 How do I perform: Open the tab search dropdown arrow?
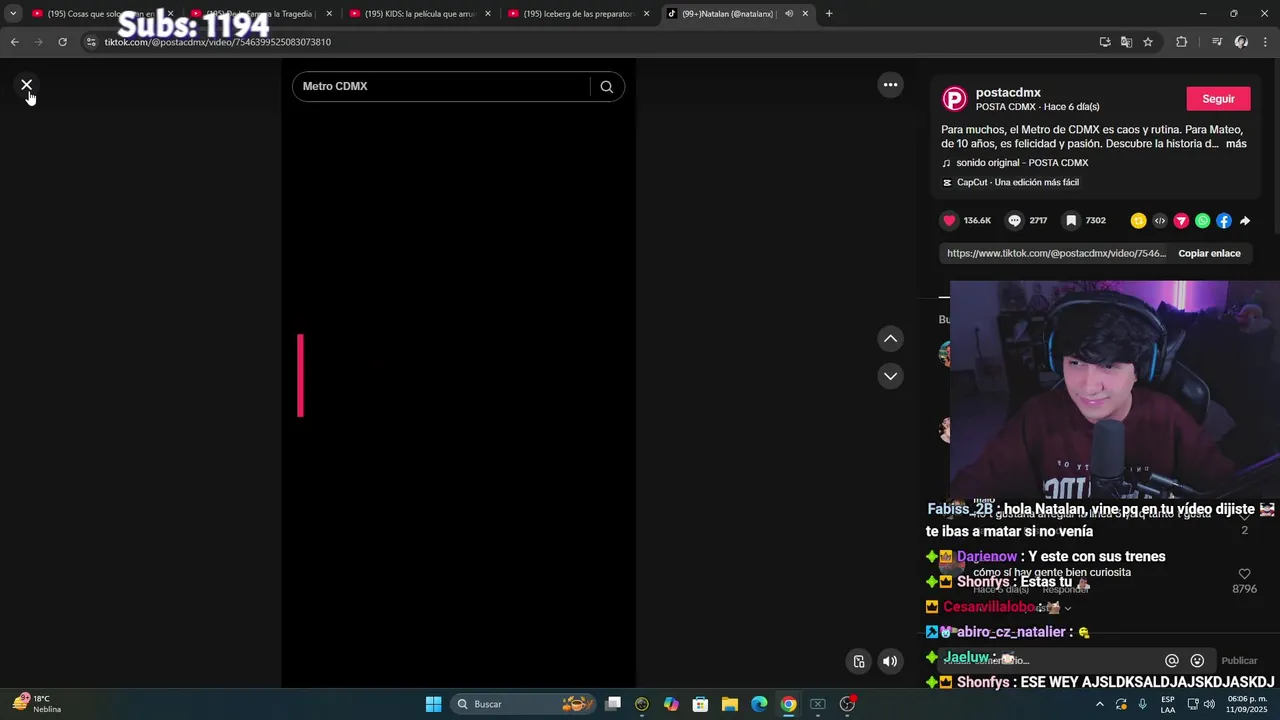12,14
